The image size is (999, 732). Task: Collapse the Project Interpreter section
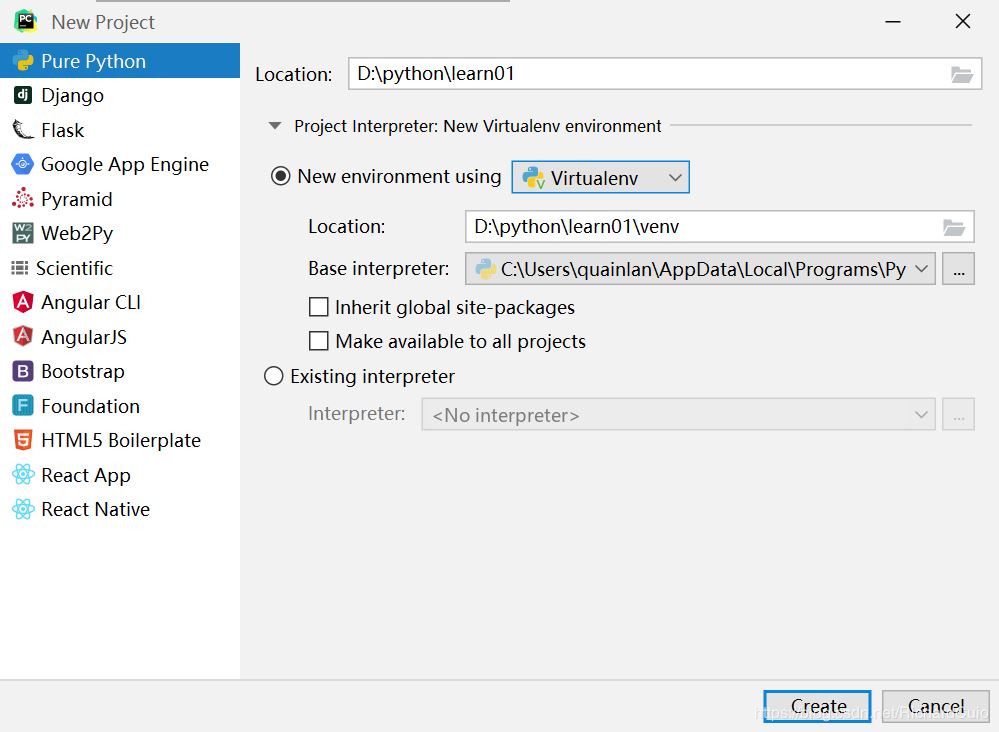pyautogui.click(x=274, y=126)
